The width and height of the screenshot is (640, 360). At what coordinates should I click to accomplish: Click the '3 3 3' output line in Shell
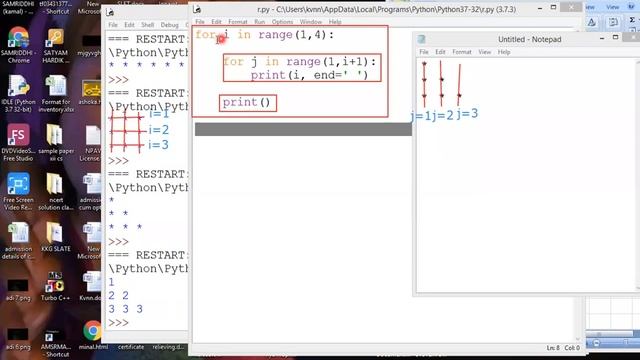(125, 309)
